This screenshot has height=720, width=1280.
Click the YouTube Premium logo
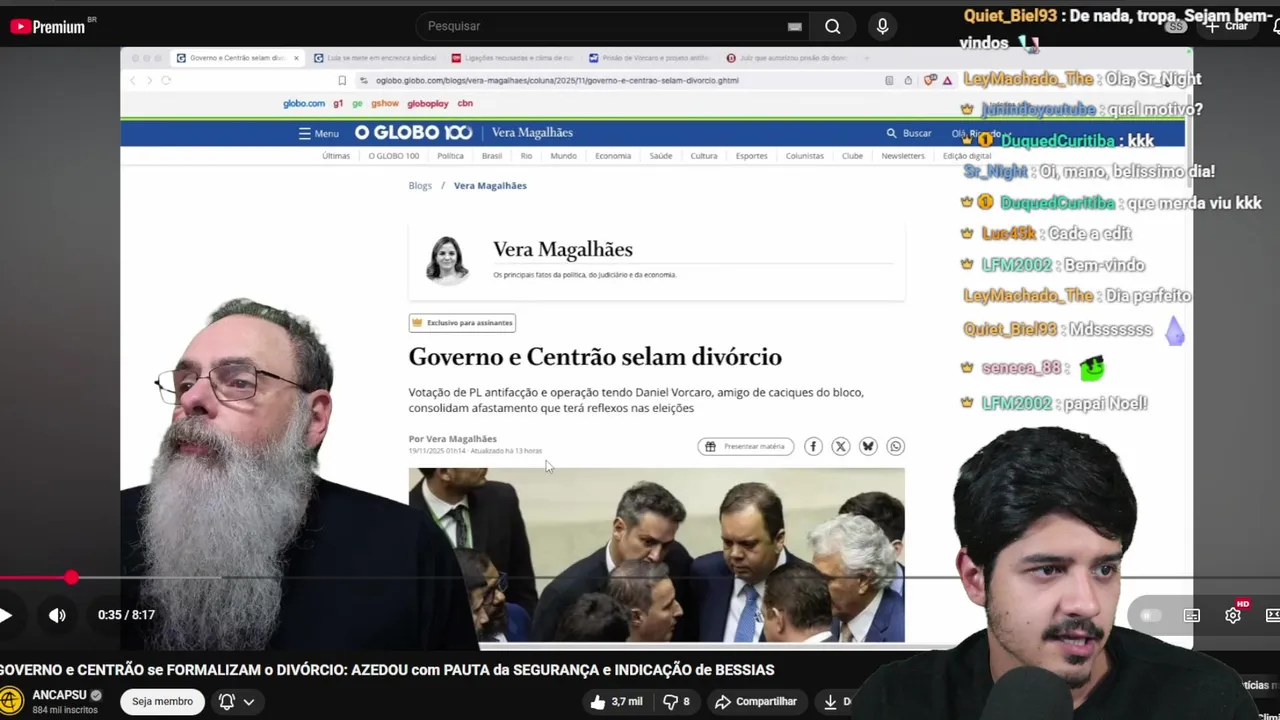pyautogui.click(x=48, y=27)
